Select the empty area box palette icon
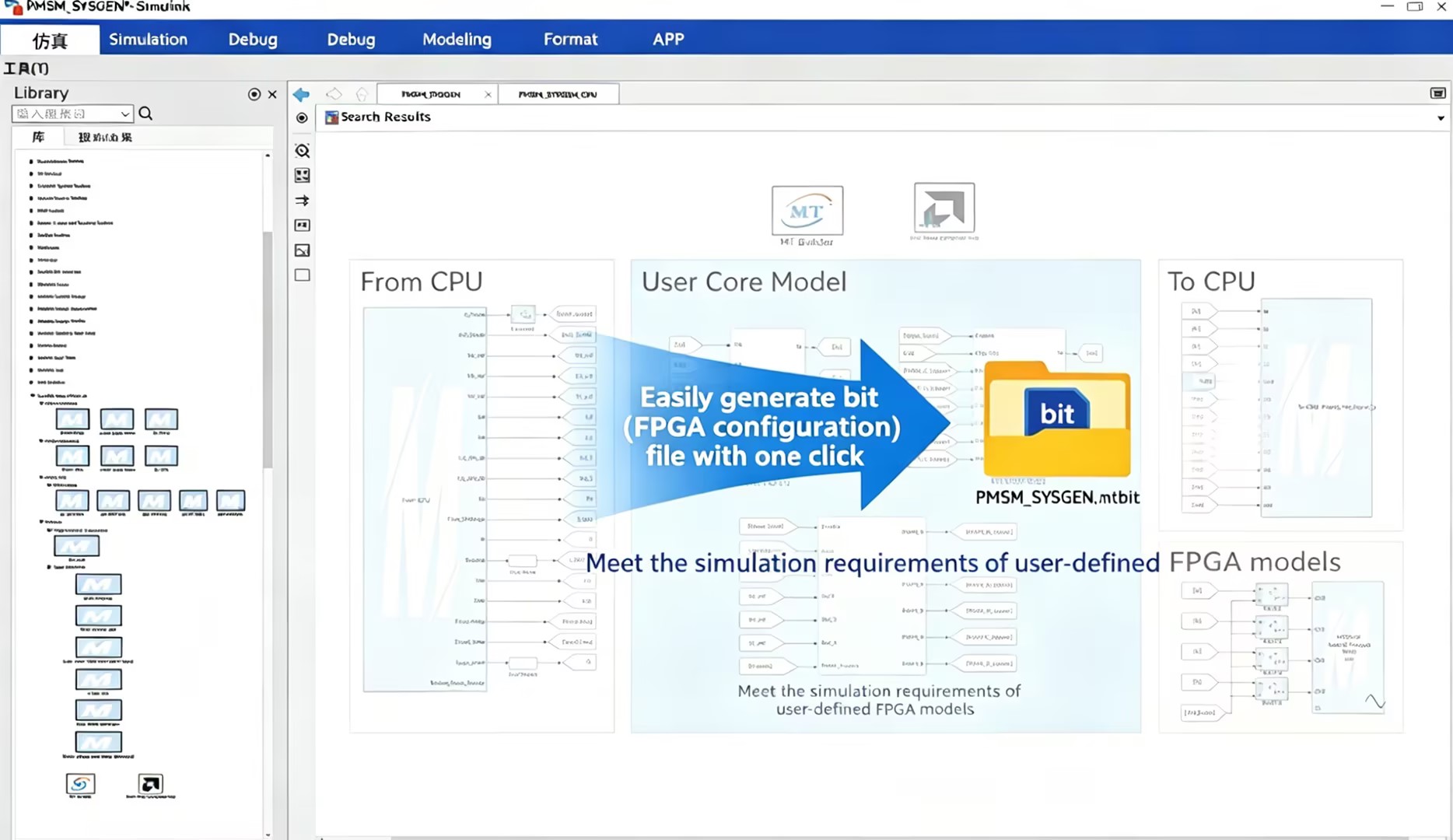This screenshot has height=840, width=1453. 303,275
